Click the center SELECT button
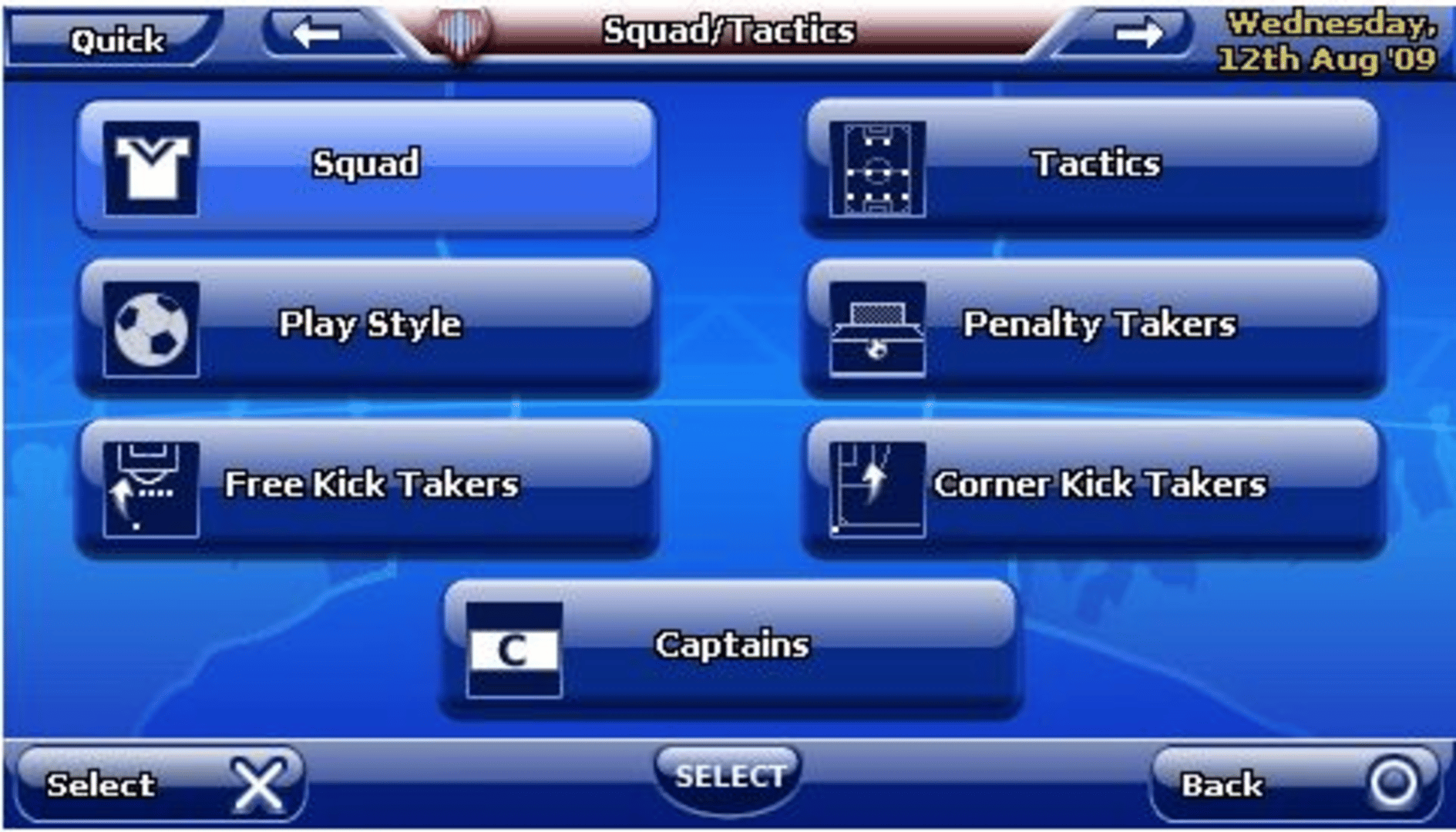1456x832 pixels. point(729,777)
